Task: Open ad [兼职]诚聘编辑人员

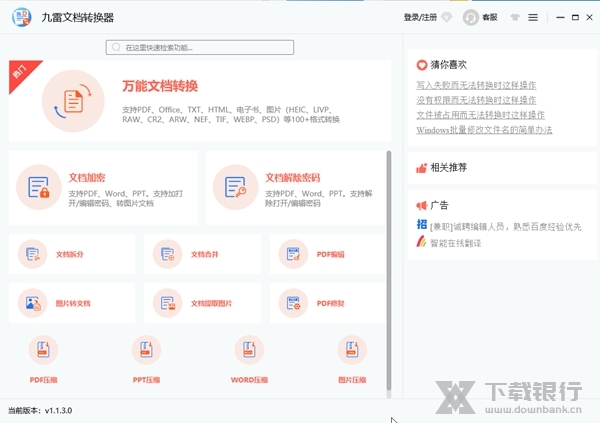Action: click(505, 227)
